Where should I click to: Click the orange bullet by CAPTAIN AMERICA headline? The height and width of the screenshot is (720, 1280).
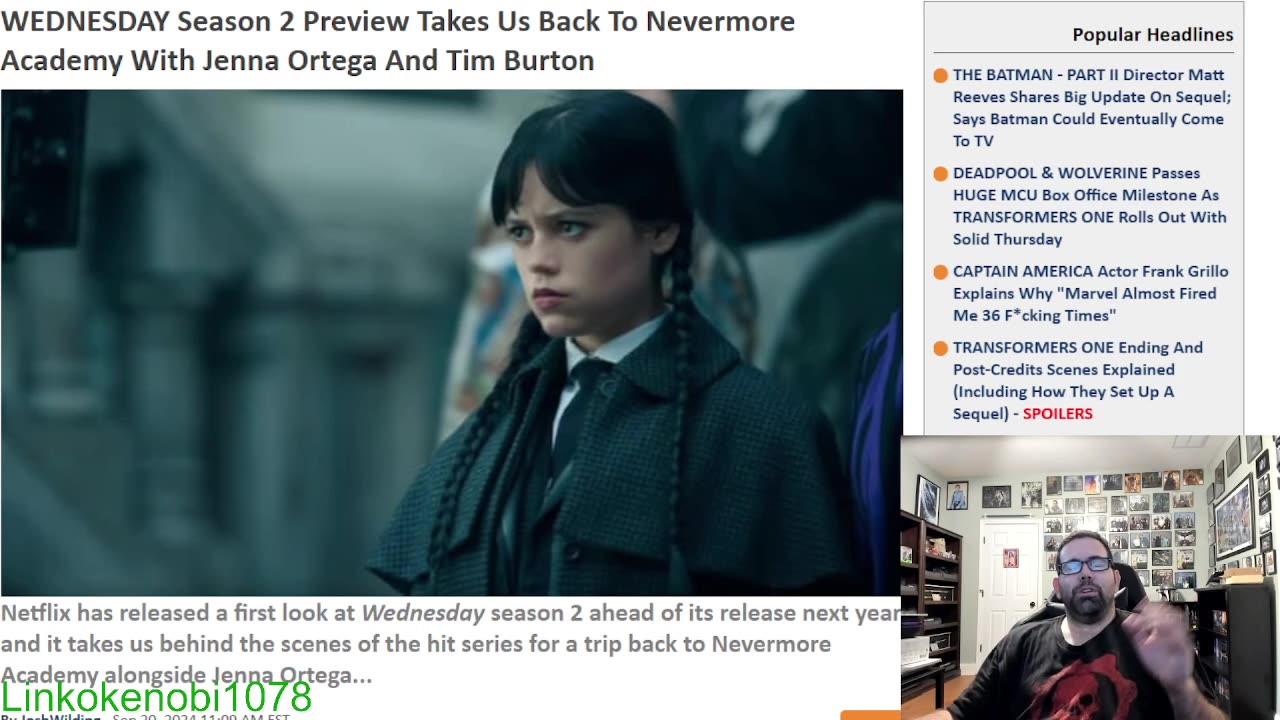(x=940, y=272)
